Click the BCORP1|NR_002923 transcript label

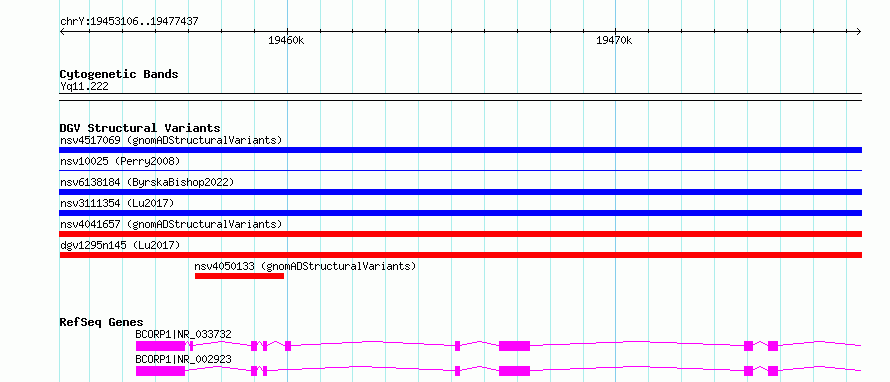coord(183,359)
